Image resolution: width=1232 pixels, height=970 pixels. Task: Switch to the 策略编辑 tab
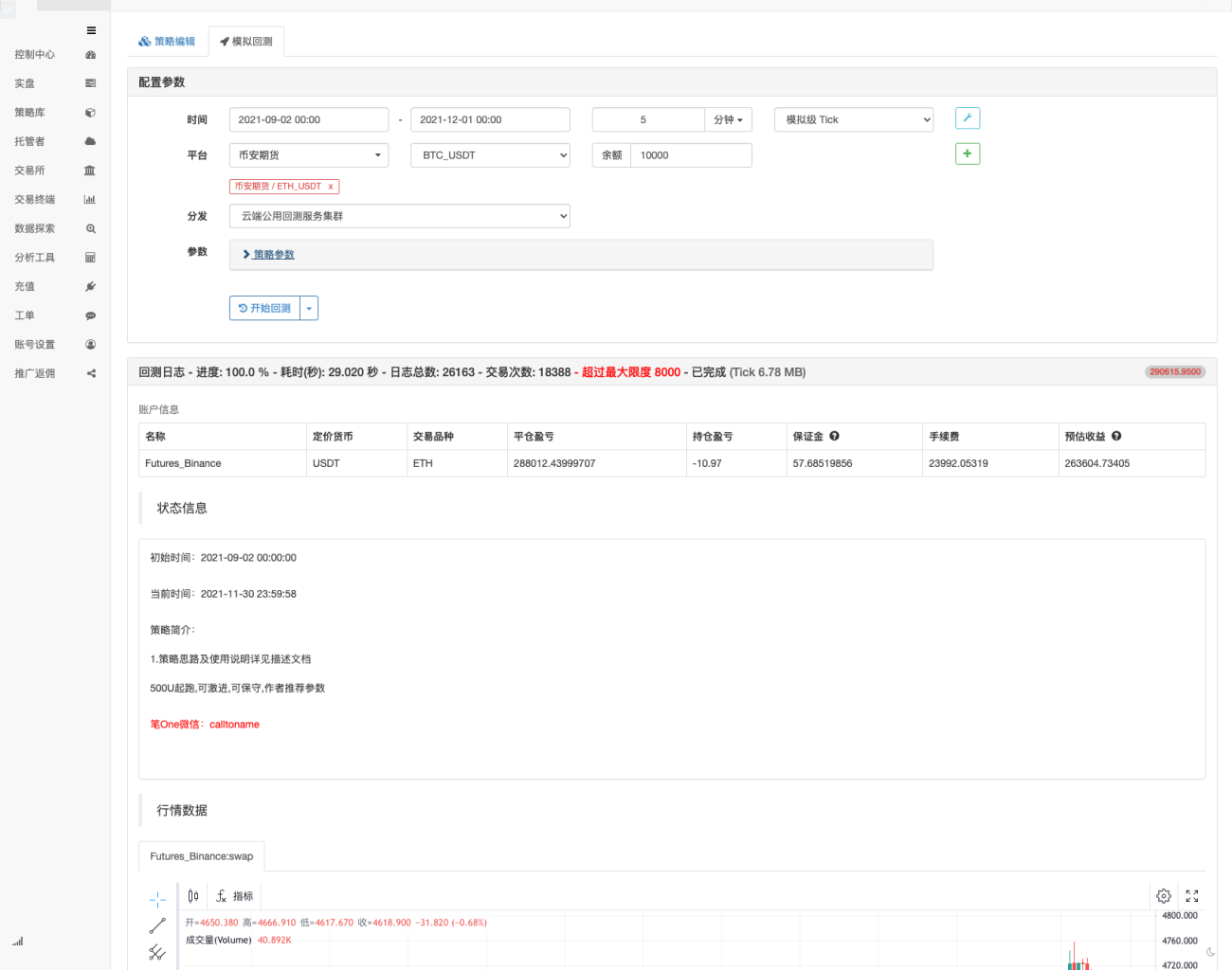[167, 42]
